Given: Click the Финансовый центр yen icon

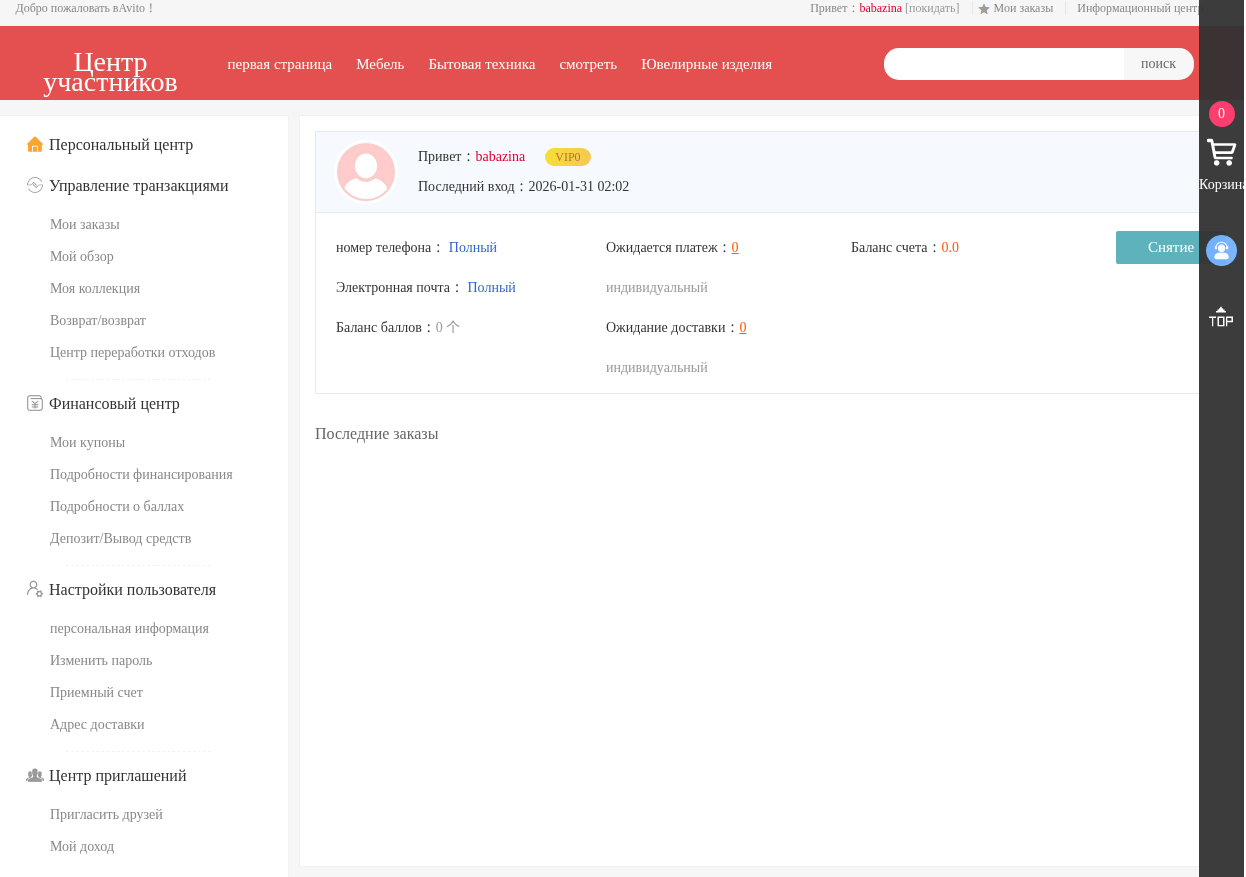Looking at the screenshot, I should click(35, 403).
